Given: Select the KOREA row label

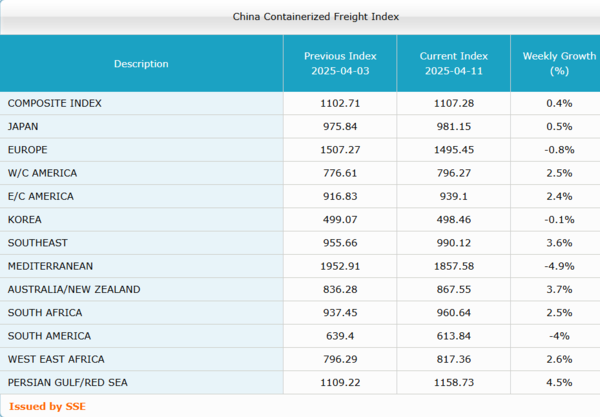Looking at the screenshot, I should [23, 219].
